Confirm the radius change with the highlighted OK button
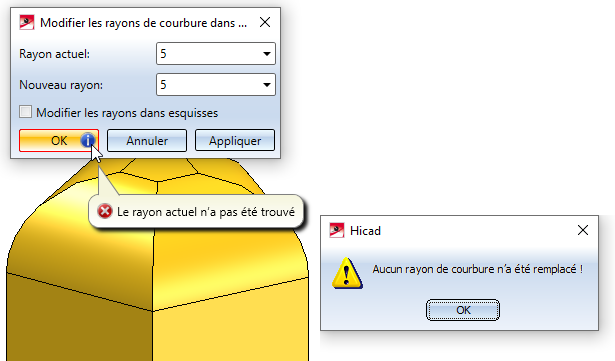The image size is (615, 361). click(x=59, y=140)
